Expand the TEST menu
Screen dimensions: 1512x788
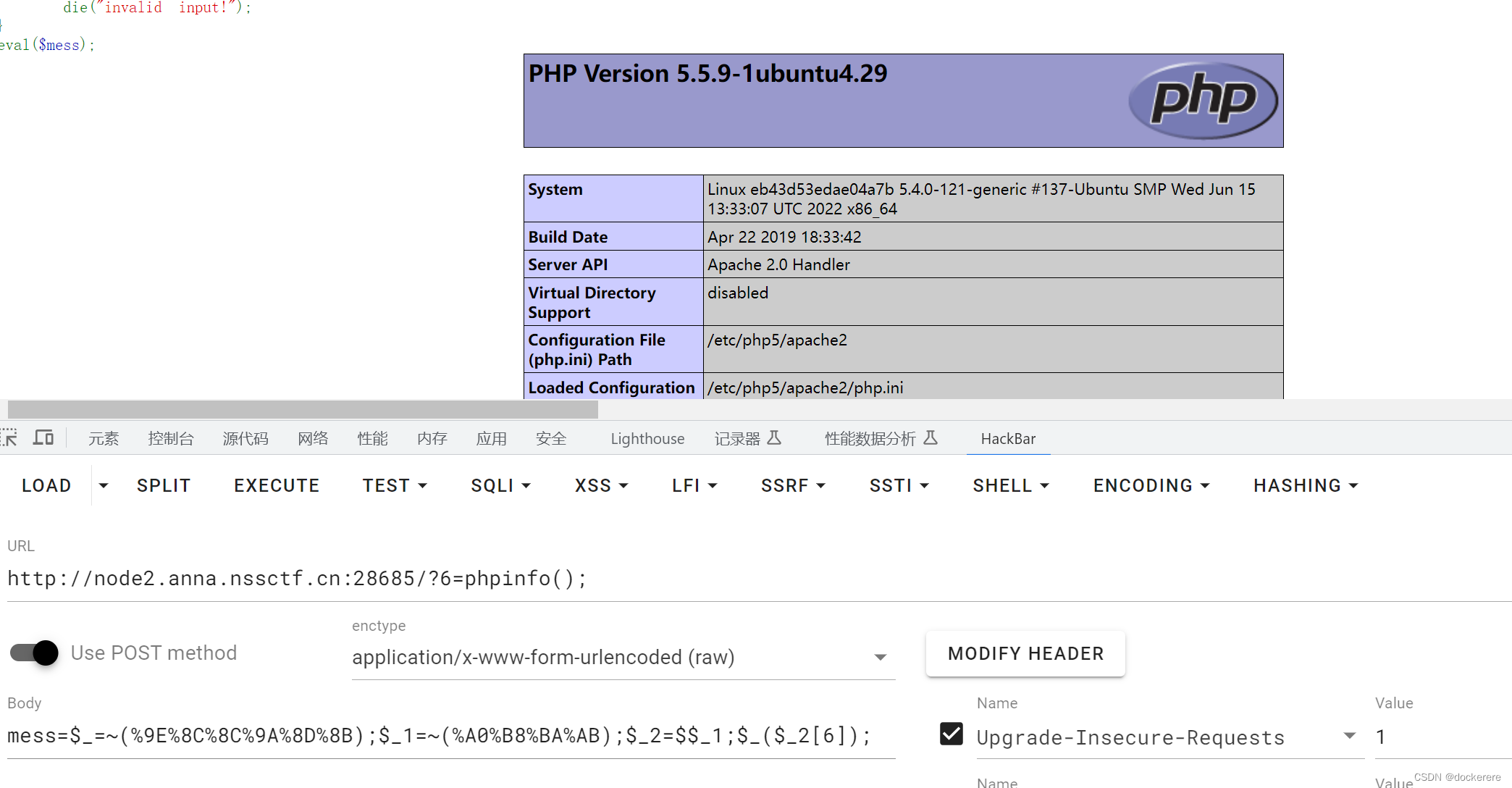click(x=395, y=485)
